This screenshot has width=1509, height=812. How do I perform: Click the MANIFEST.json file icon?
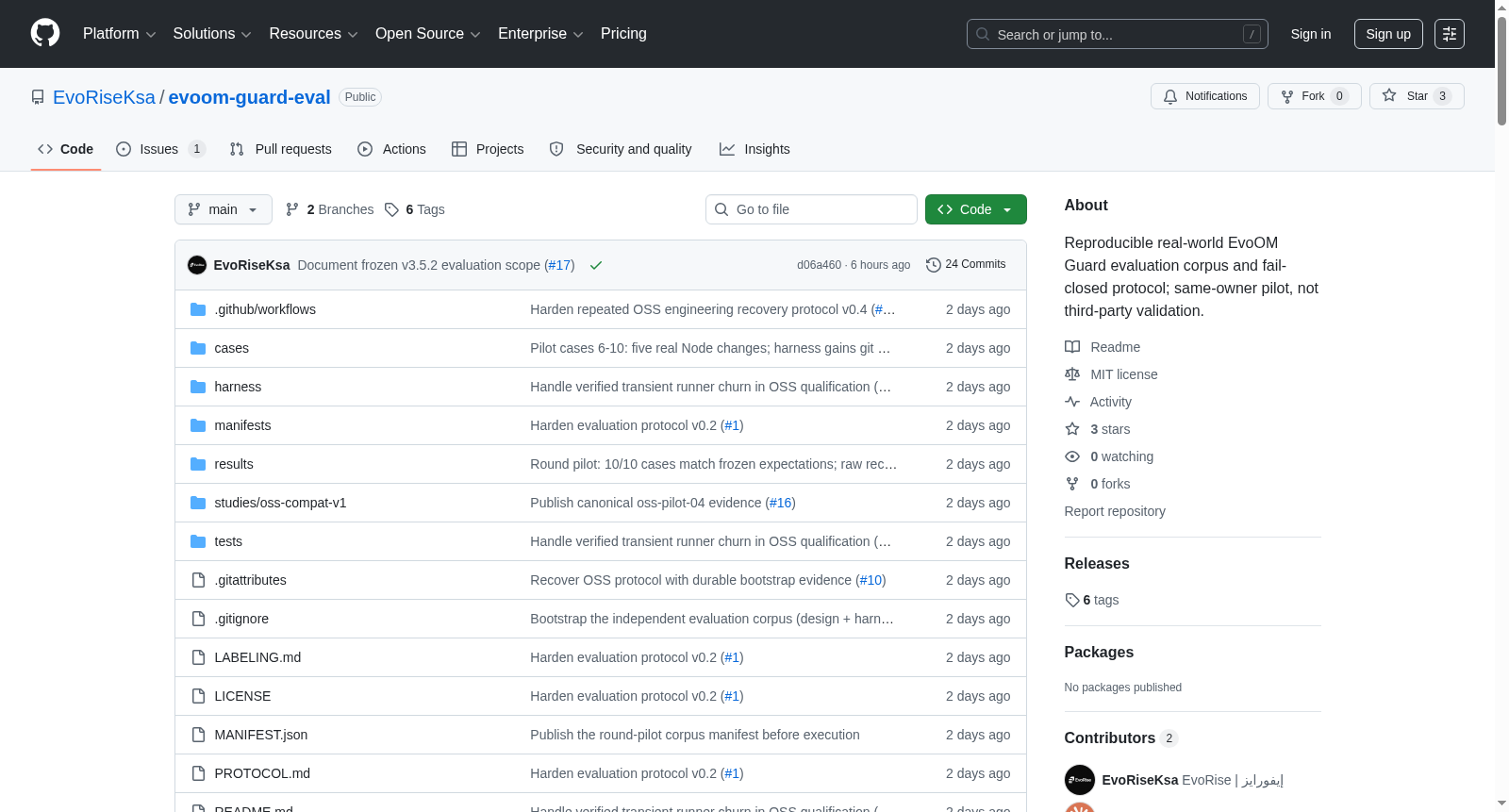(198, 735)
